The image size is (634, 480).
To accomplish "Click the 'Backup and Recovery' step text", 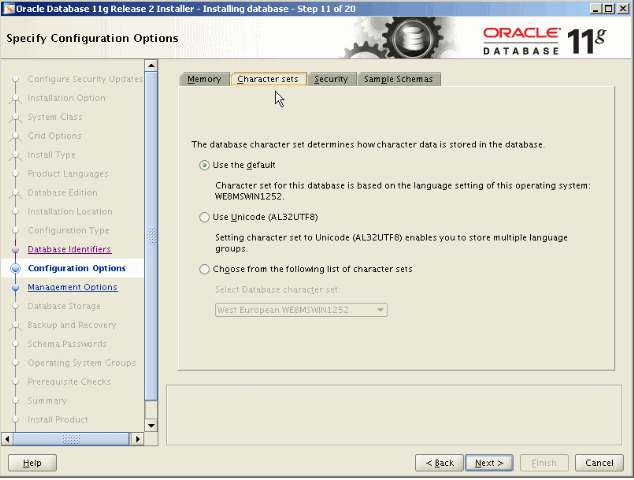I will 72,325.
